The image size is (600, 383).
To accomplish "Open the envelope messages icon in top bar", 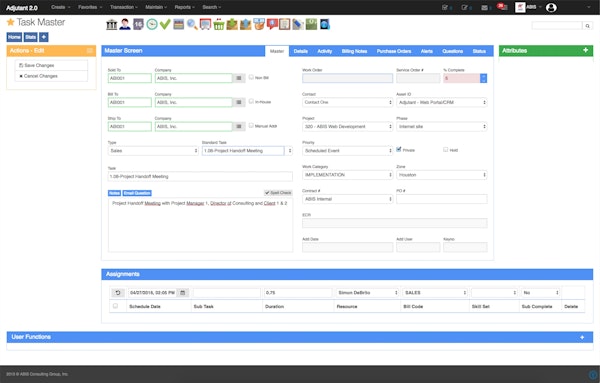I will tap(484, 7).
